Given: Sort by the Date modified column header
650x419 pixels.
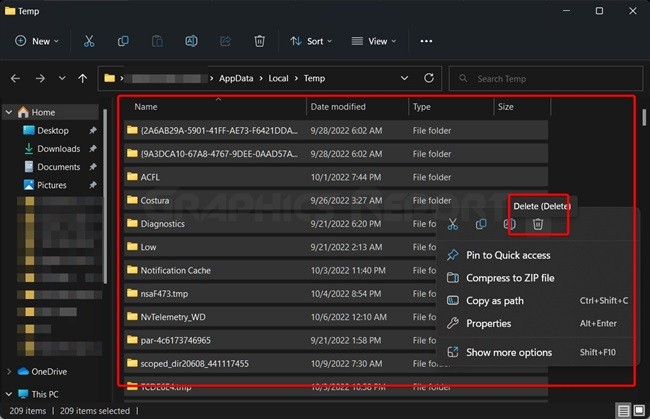Looking at the screenshot, I should (357, 107).
